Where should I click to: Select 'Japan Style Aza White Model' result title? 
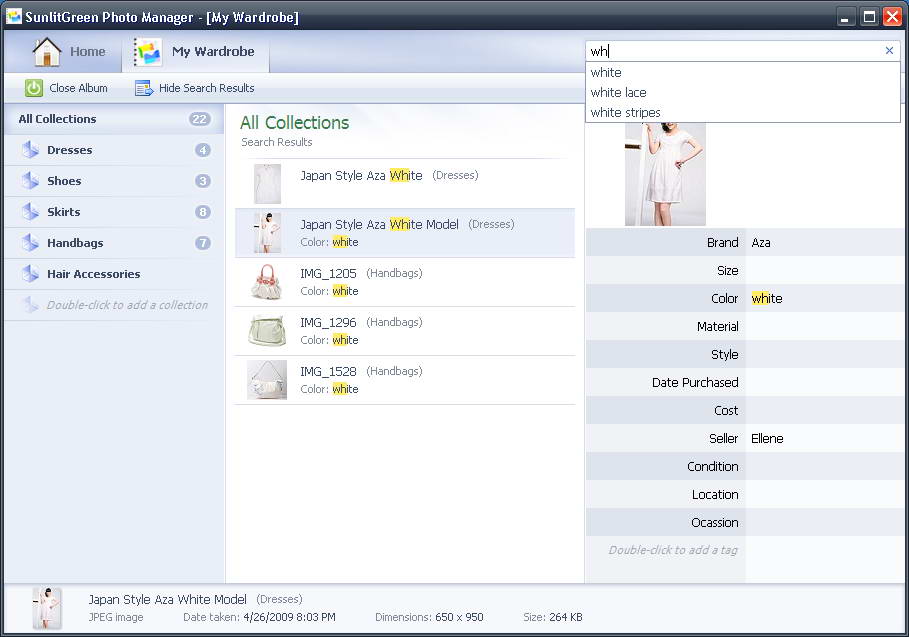tap(379, 224)
